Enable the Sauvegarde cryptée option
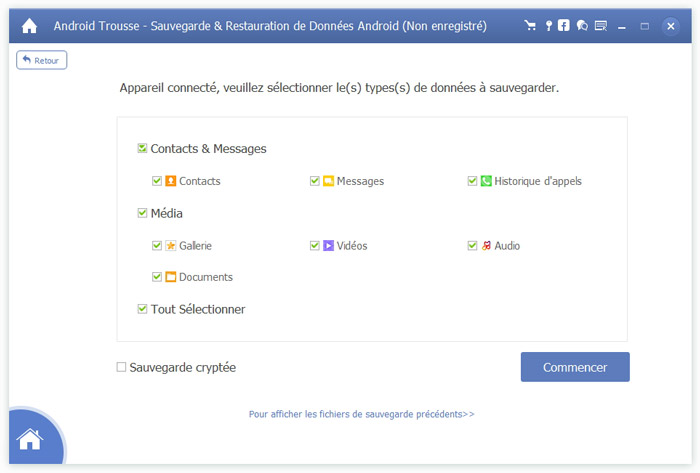 [122, 367]
